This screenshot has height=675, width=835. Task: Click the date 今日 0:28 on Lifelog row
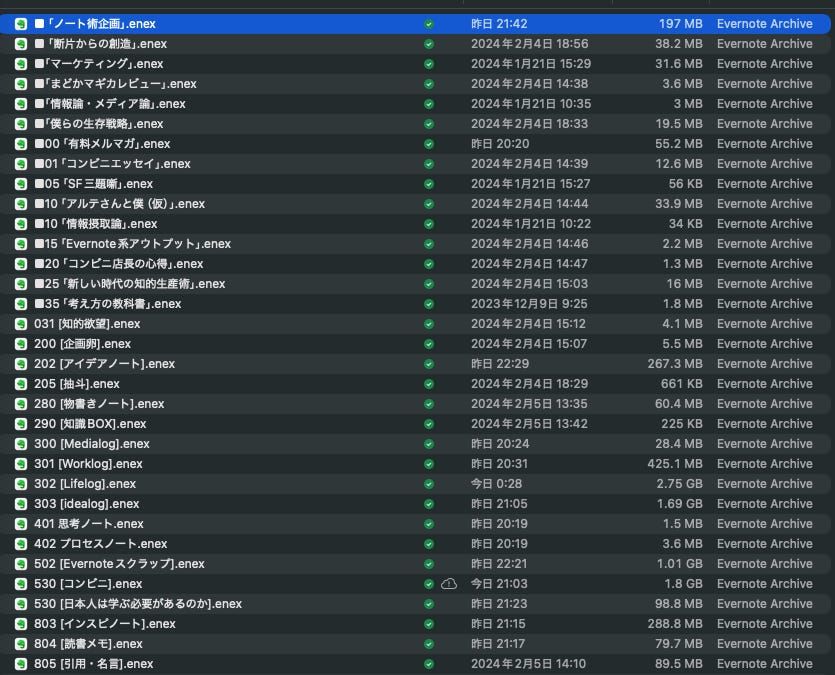(496, 484)
